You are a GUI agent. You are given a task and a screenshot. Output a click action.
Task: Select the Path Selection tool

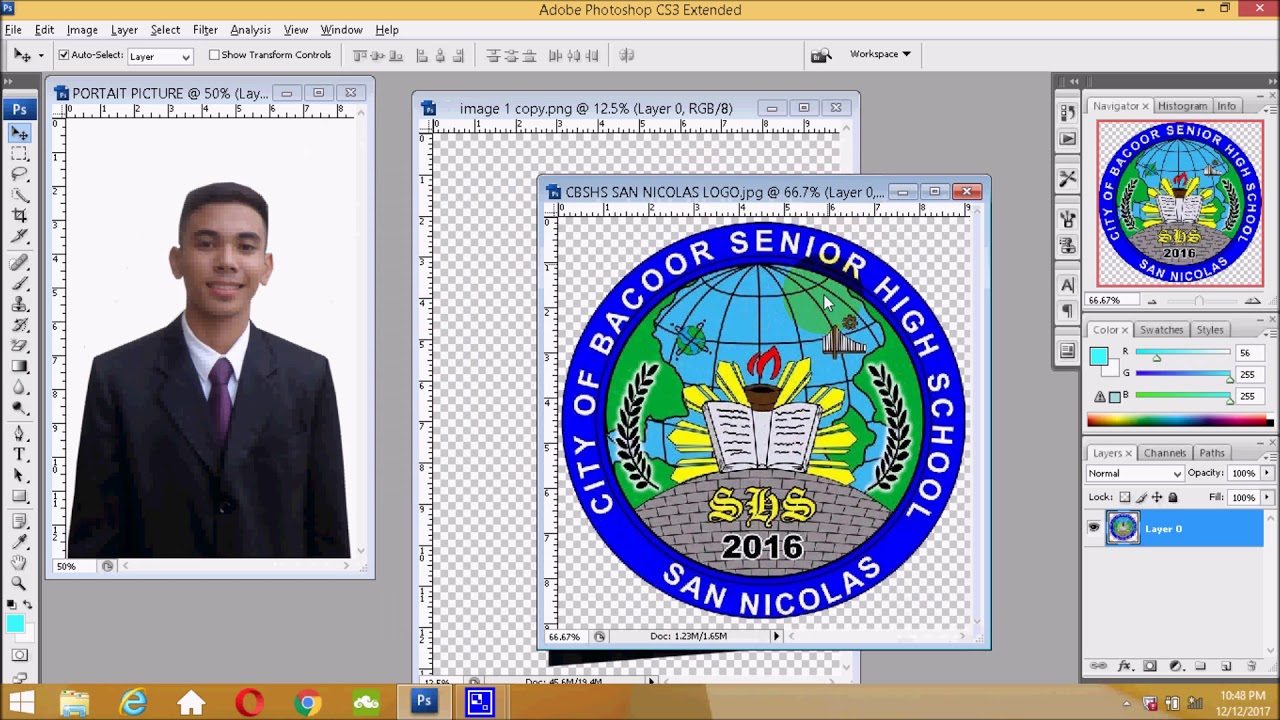click(20, 475)
